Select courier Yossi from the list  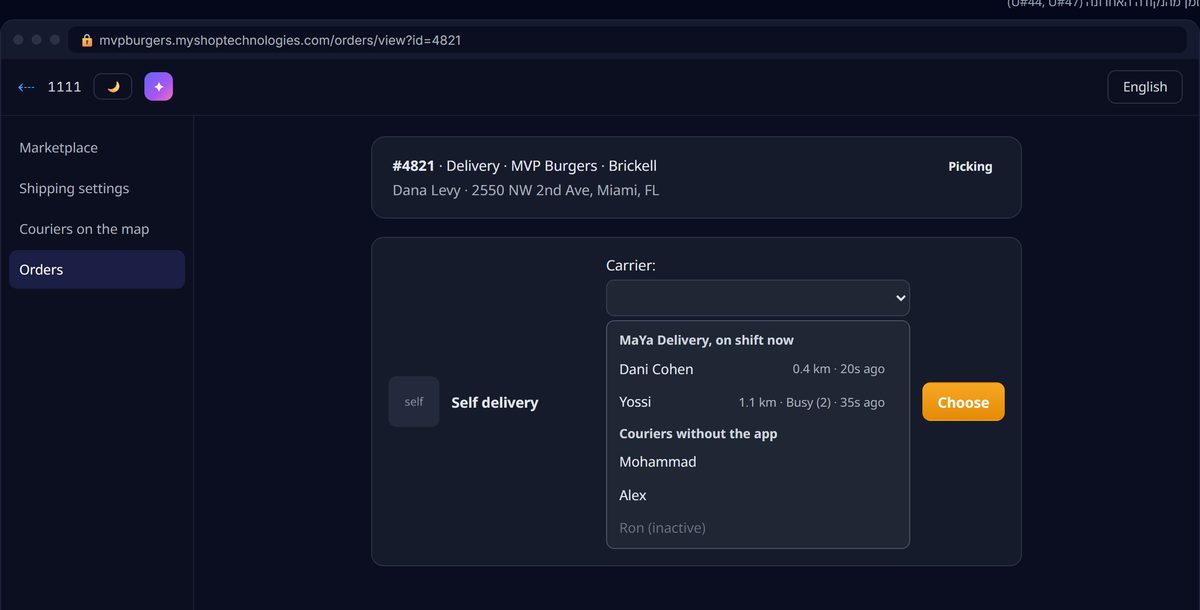pos(758,402)
